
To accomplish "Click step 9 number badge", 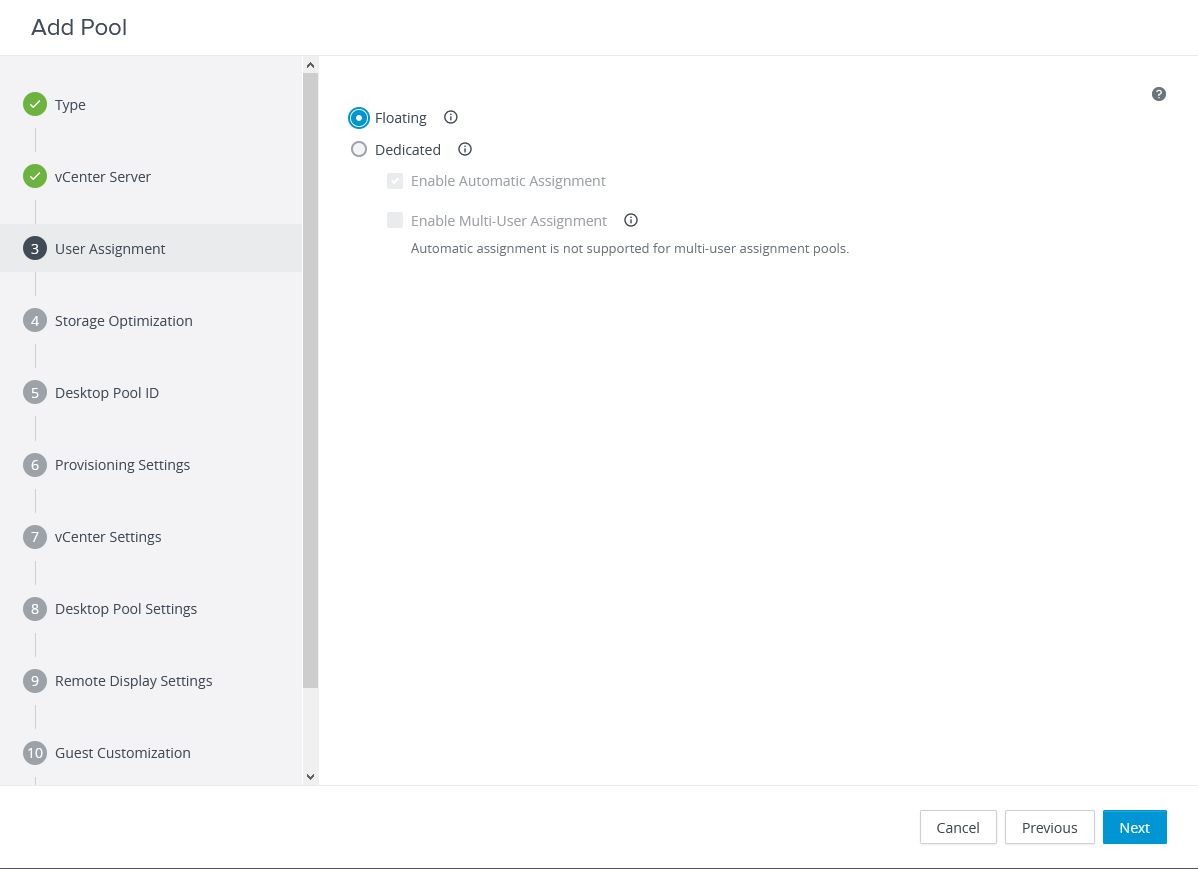I will pyautogui.click(x=34, y=680).
